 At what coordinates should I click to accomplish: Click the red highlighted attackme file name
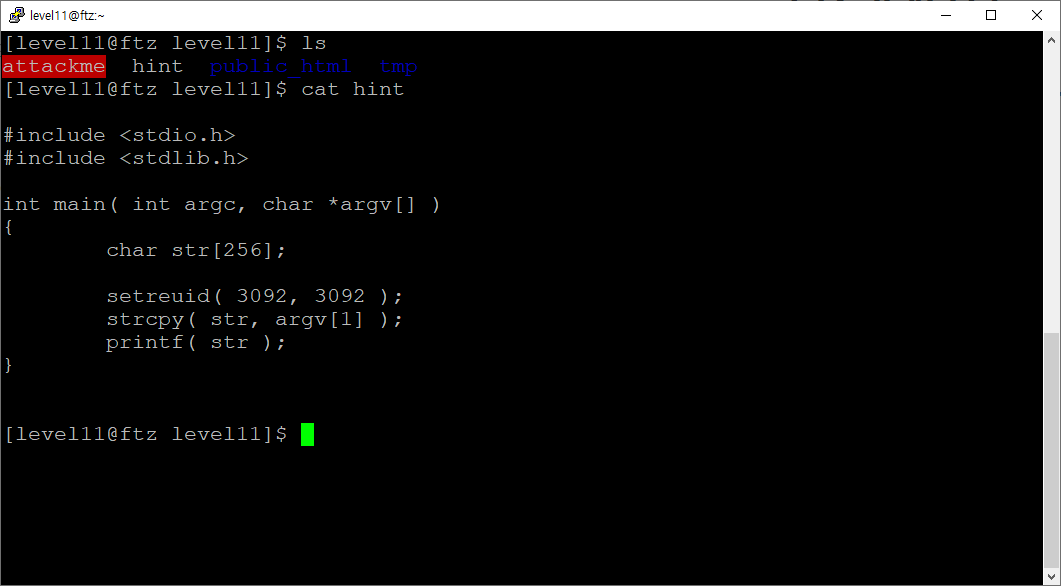click(54, 66)
